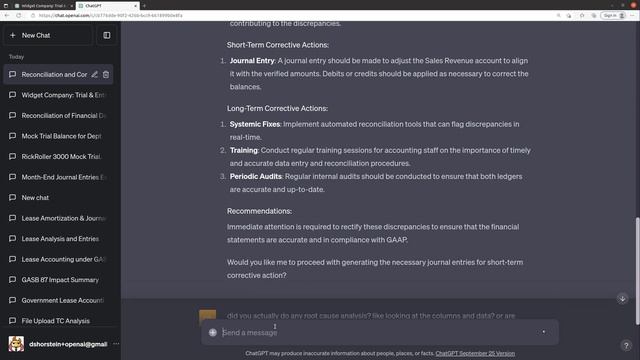Open the 'New chat' conversation in history
640x360 pixels.
pos(58,198)
